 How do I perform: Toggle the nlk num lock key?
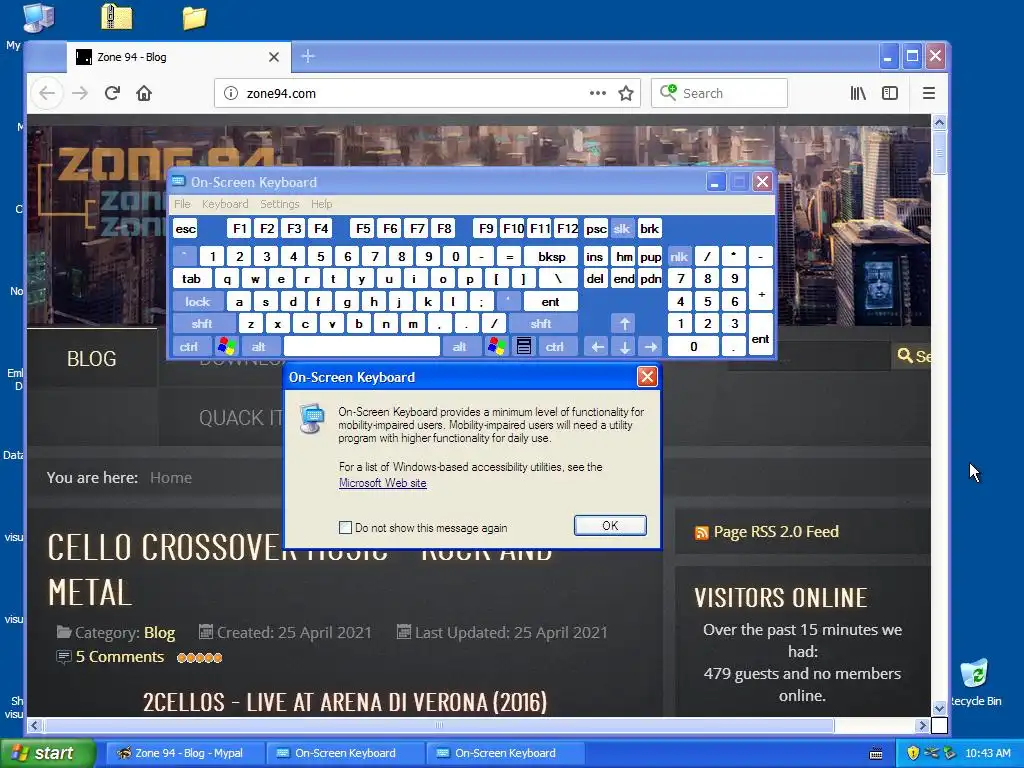click(x=679, y=257)
